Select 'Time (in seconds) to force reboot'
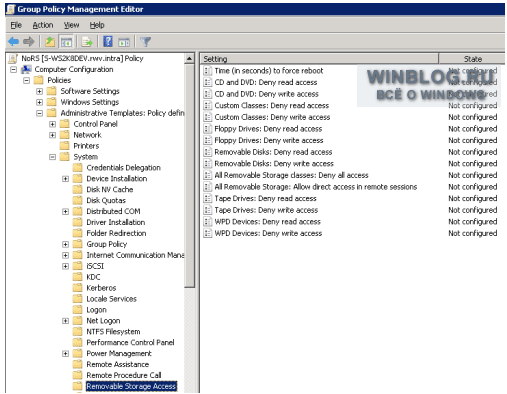Image resolution: width=507 pixels, height=394 pixels. point(269,71)
